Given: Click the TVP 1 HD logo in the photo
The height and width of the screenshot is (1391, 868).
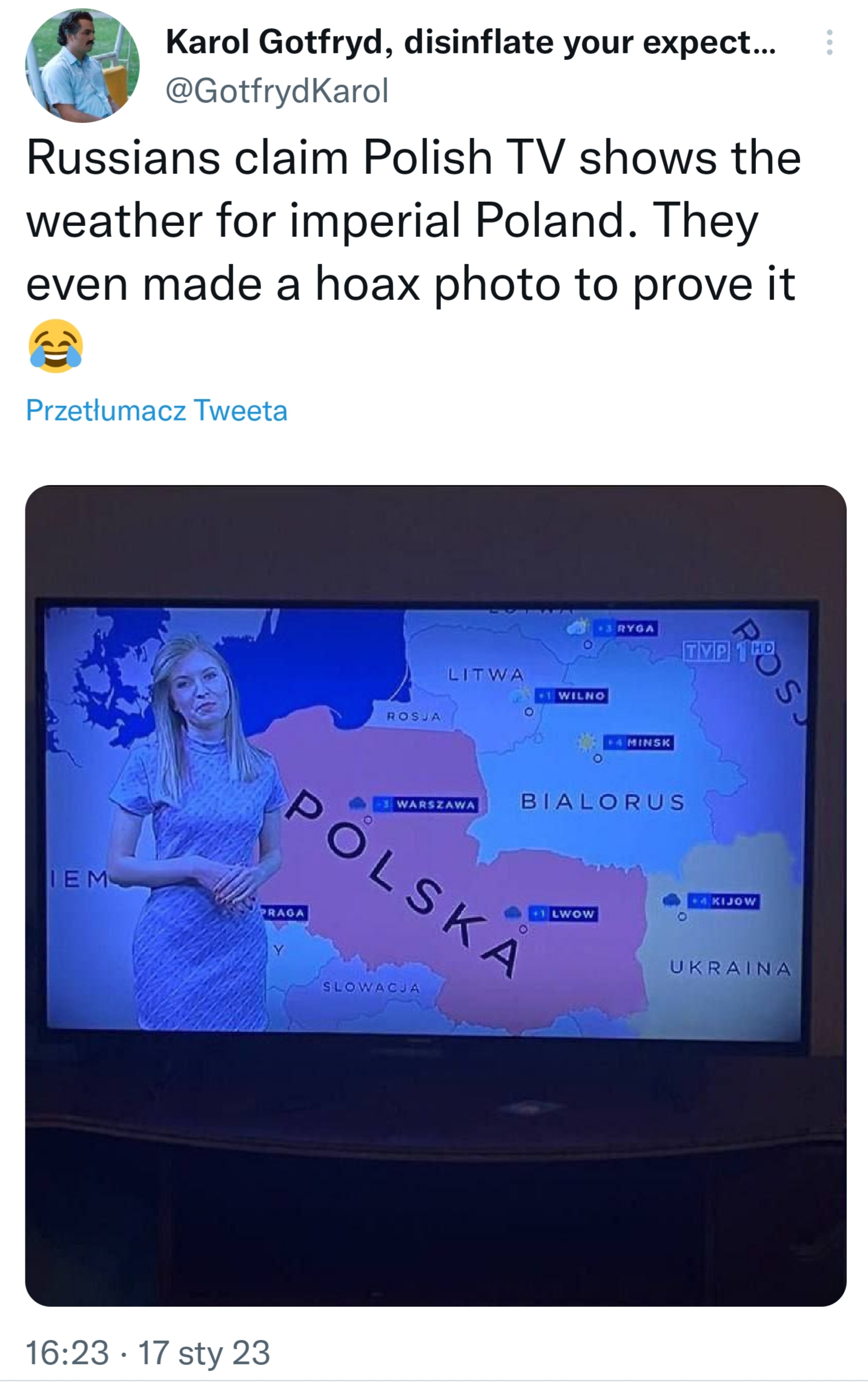Looking at the screenshot, I should [729, 651].
